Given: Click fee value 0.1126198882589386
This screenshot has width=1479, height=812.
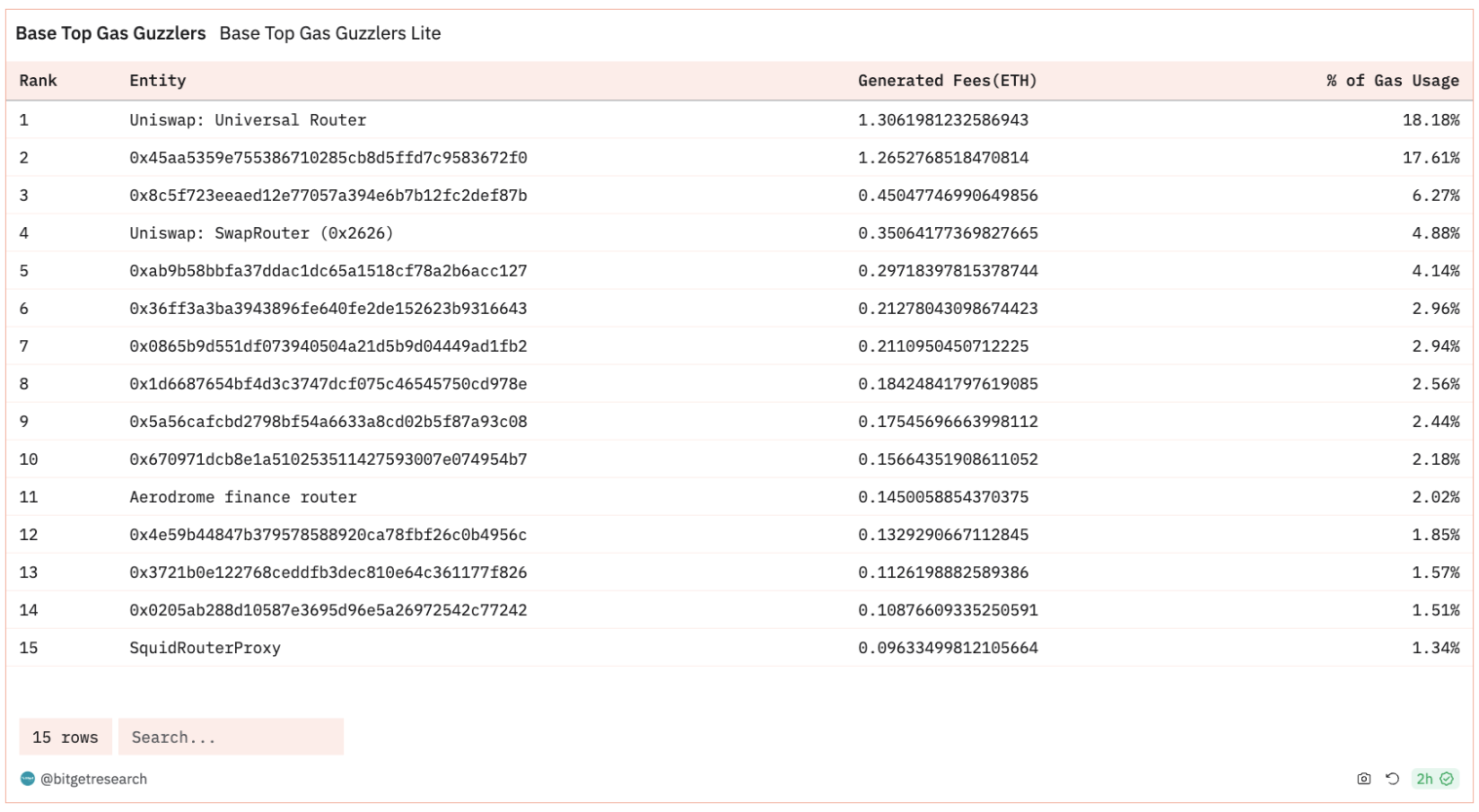Looking at the screenshot, I should click(x=943, y=572).
